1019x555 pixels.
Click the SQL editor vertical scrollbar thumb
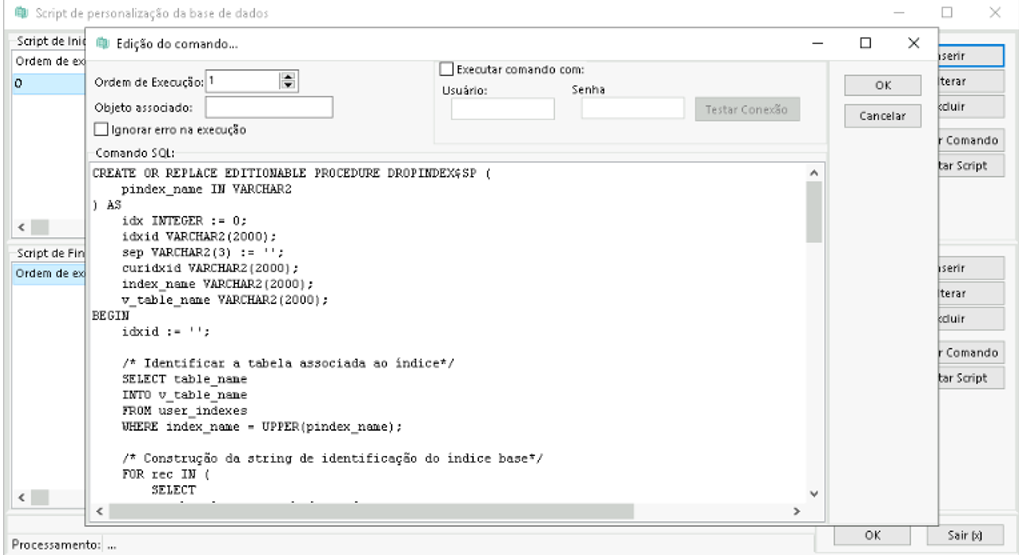click(x=814, y=212)
